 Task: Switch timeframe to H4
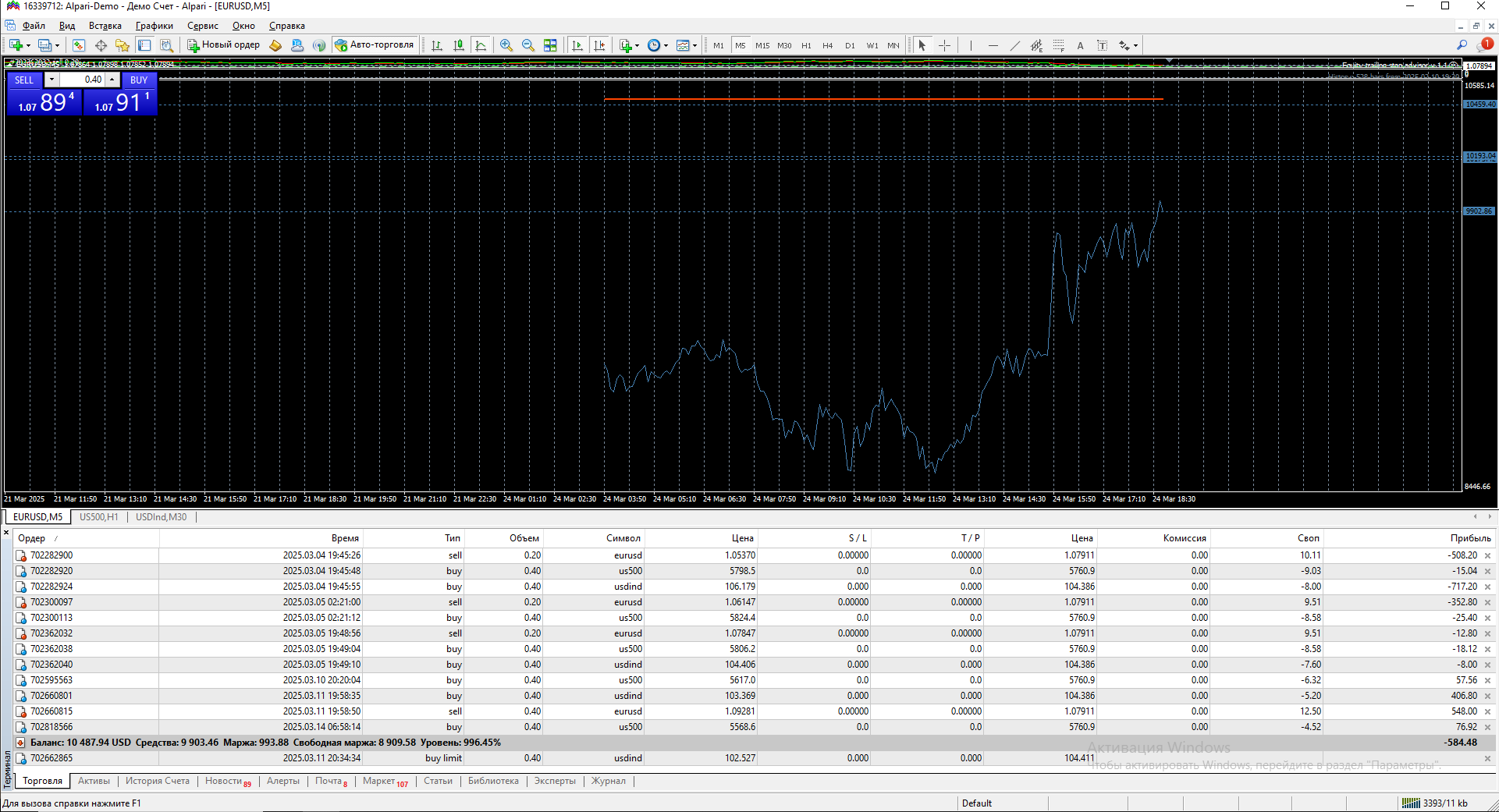tap(827, 45)
